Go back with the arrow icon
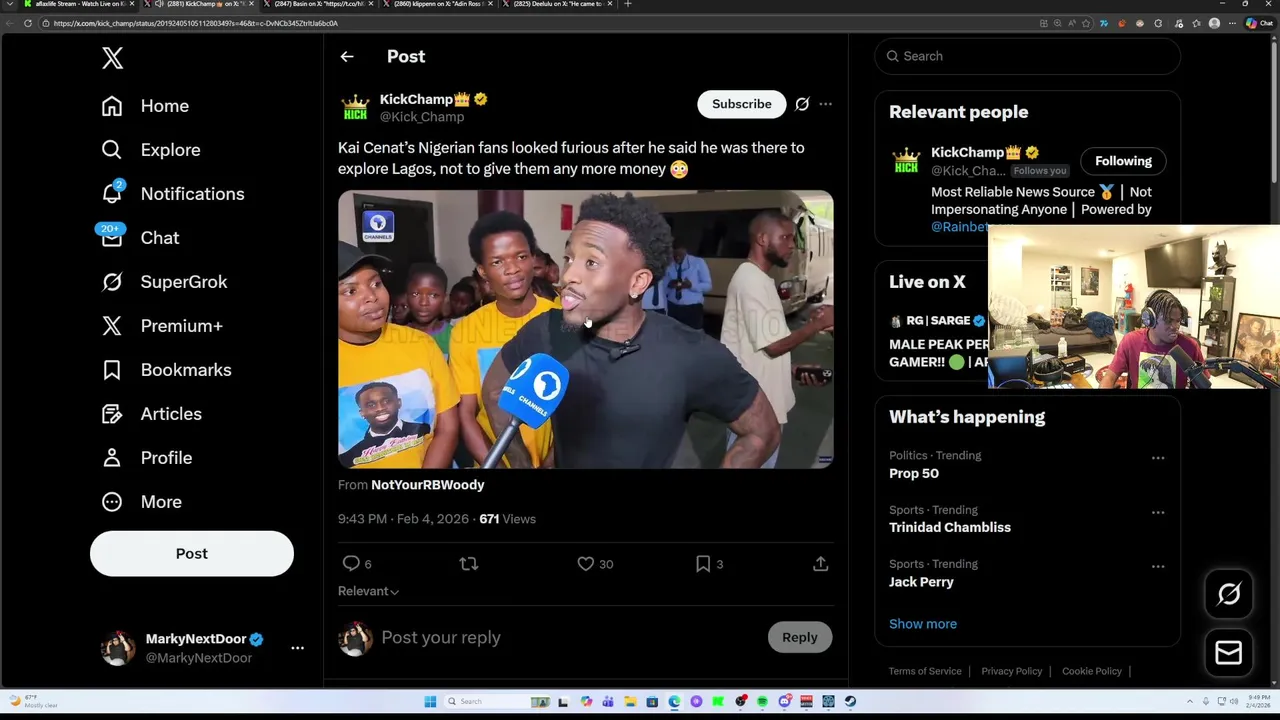The height and width of the screenshot is (720, 1280). coord(347,57)
